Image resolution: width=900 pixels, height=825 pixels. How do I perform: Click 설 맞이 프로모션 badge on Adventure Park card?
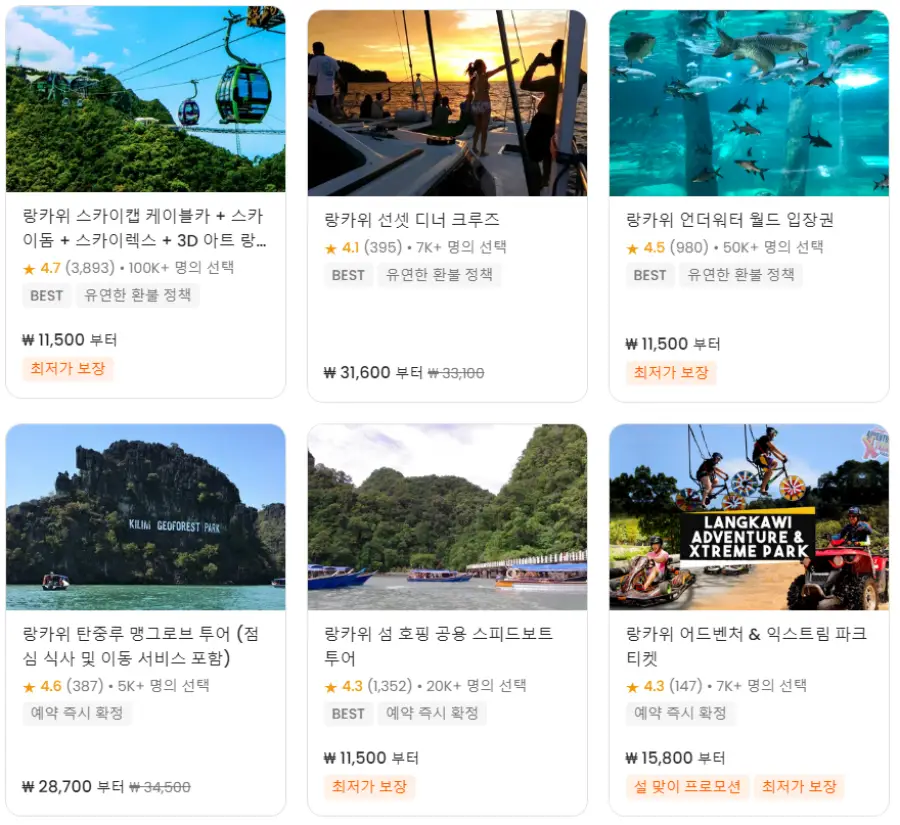pos(687,786)
